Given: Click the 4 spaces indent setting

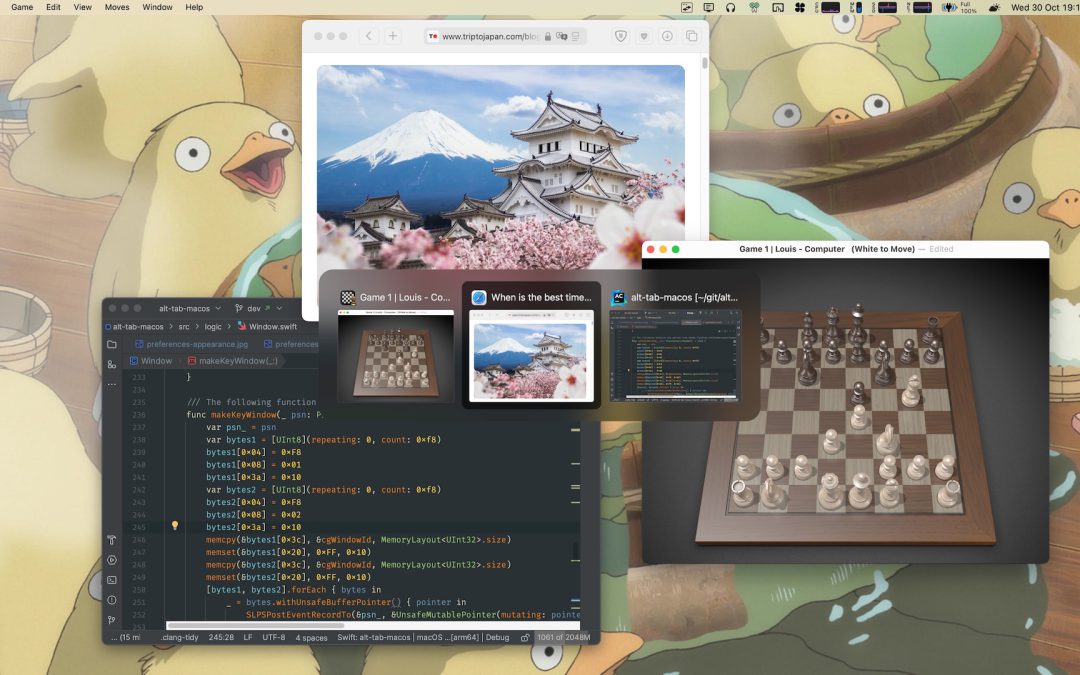Looking at the screenshot, I should click(312, 637).
